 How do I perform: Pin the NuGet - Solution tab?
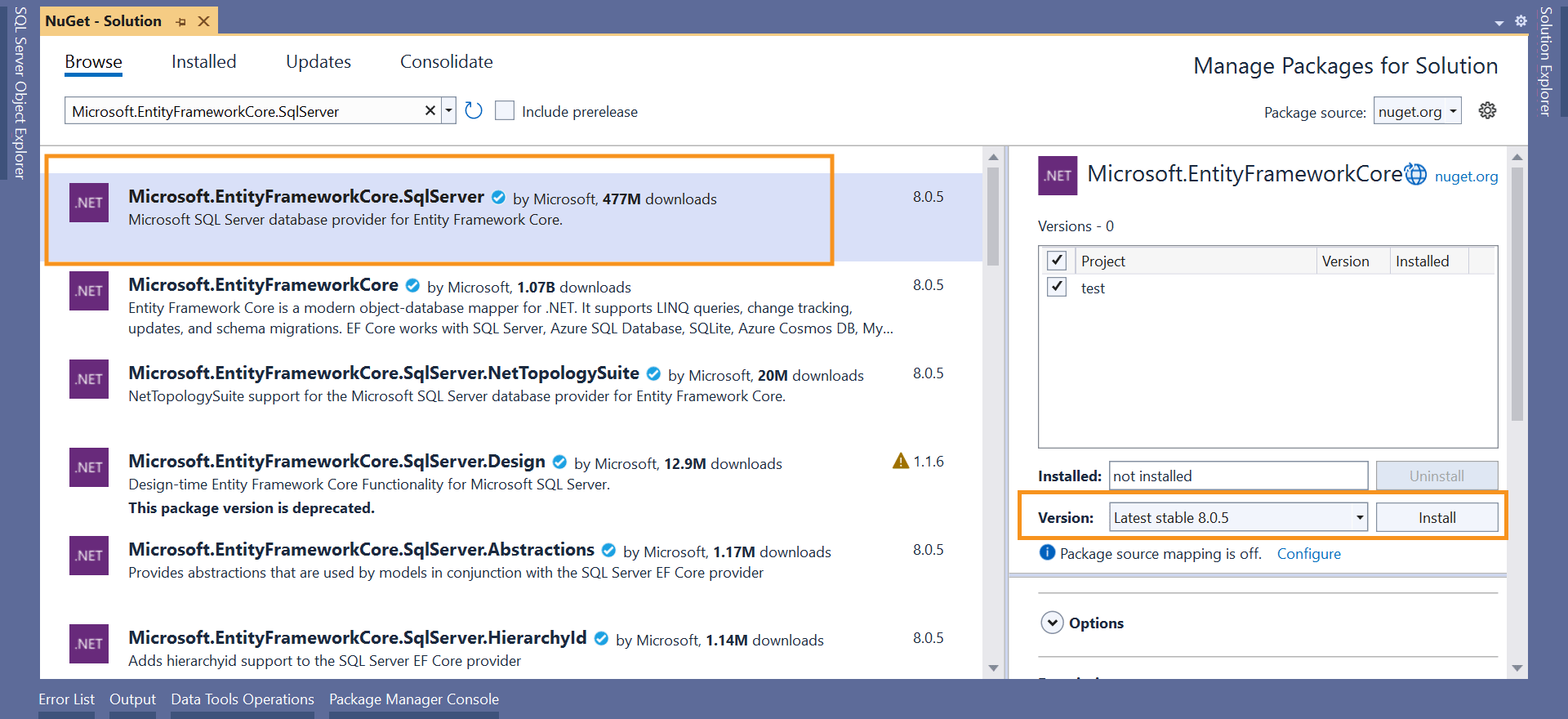point(180,21)
